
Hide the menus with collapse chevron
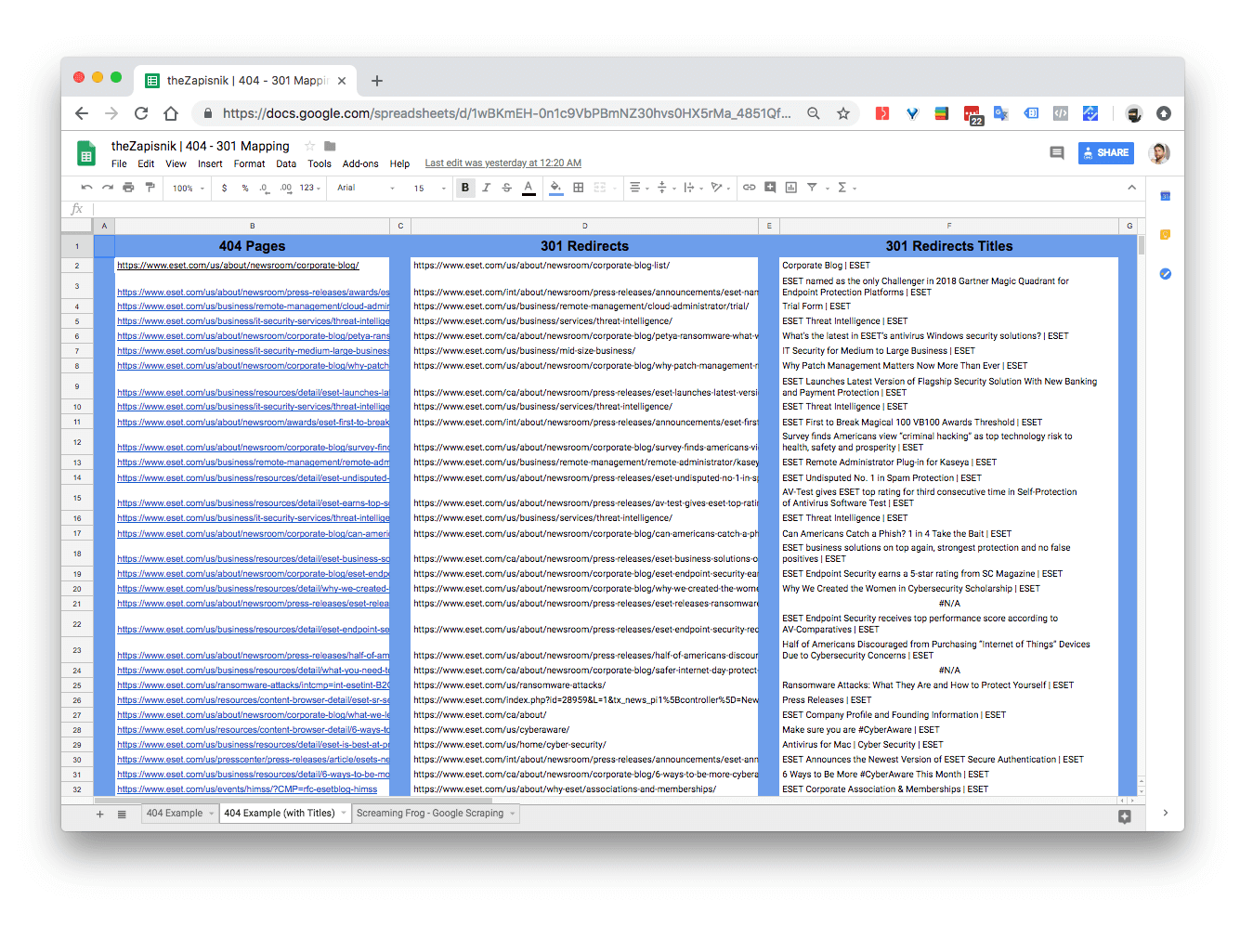pyautogui.click(x=1131, y=188)
